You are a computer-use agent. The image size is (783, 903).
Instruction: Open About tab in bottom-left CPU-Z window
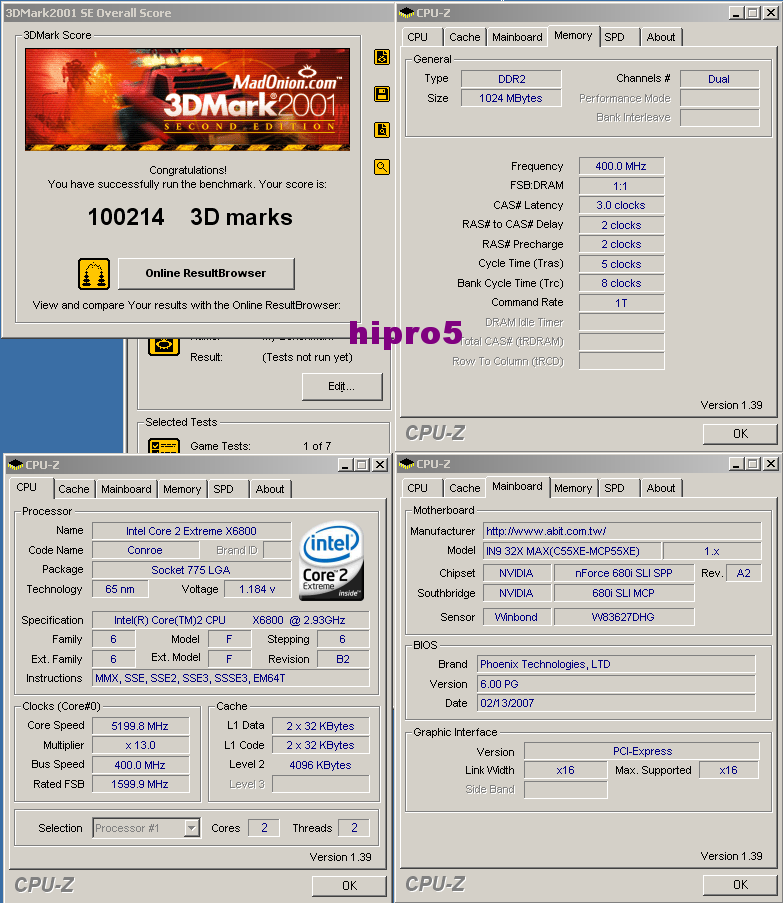270,489
